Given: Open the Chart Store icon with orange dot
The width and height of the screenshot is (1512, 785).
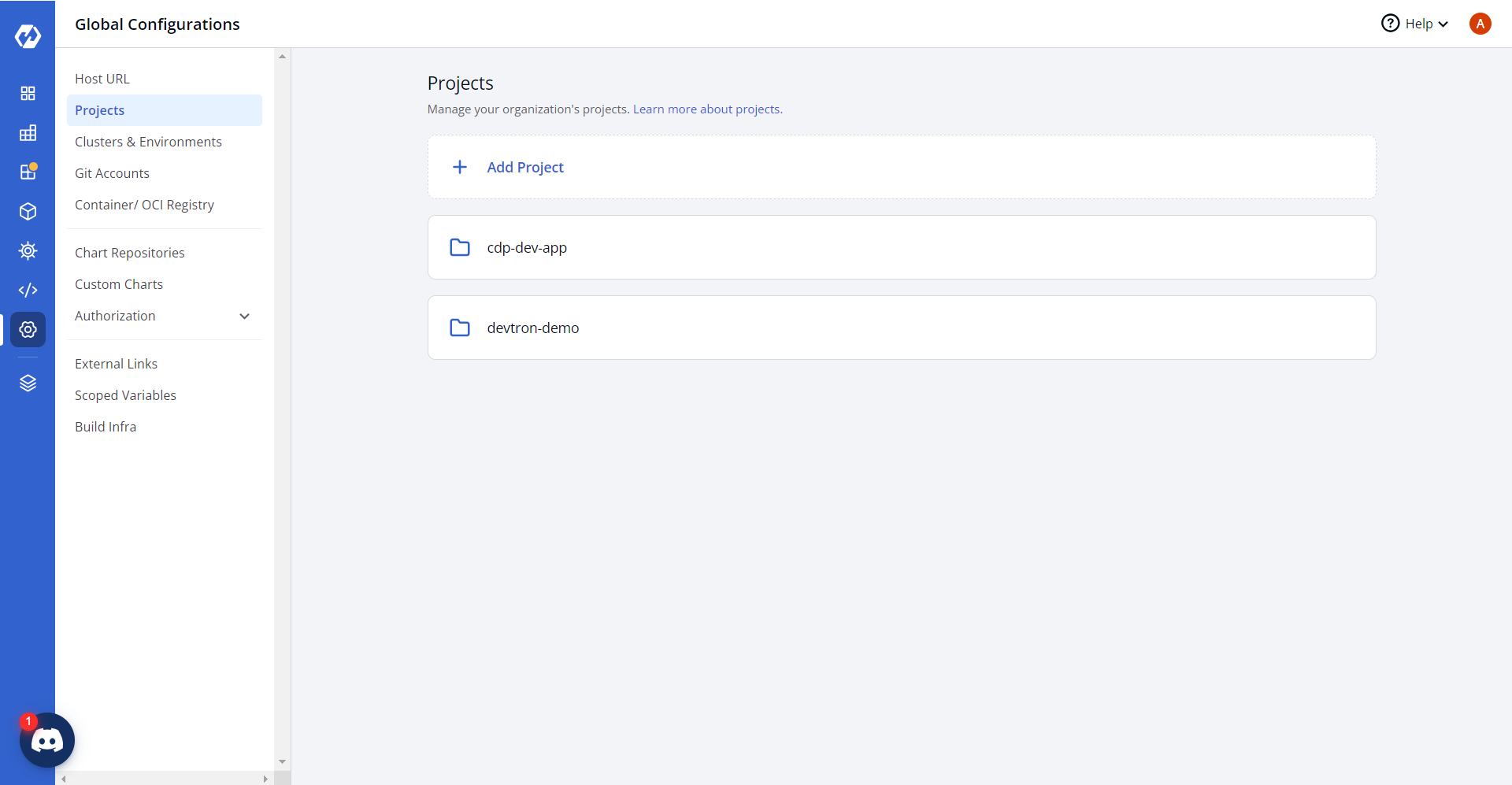Looking at the screenshot, I should [28, 172].
